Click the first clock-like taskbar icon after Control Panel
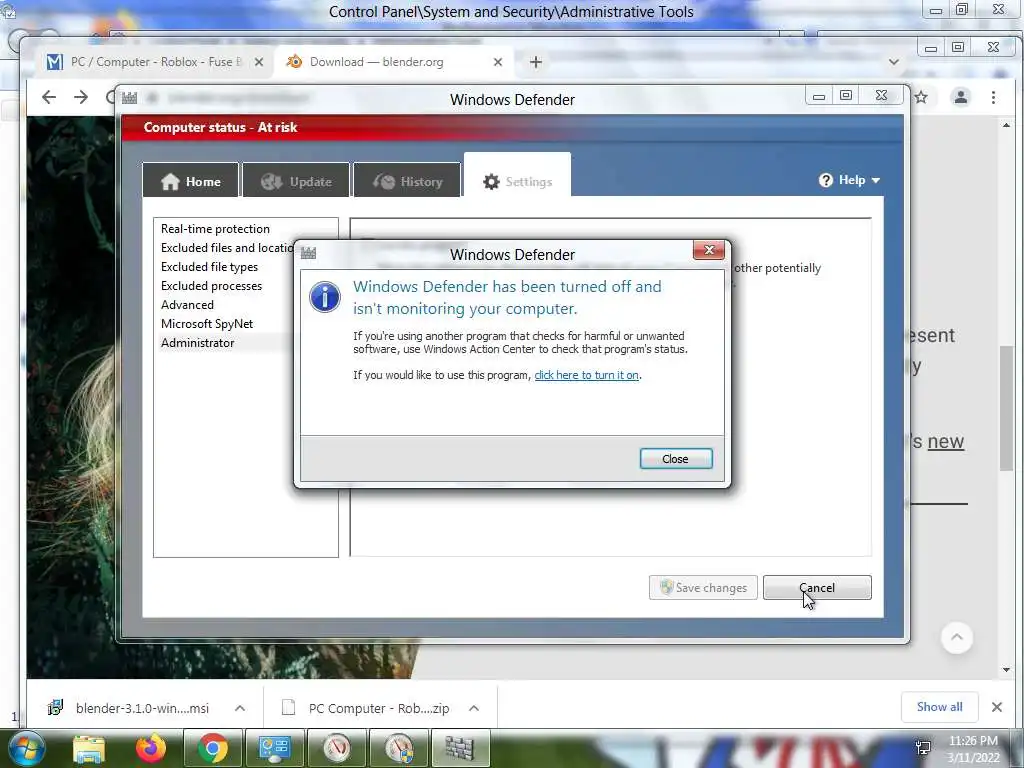The height and width of the screenshot is (768, 1024). point(336,748)
